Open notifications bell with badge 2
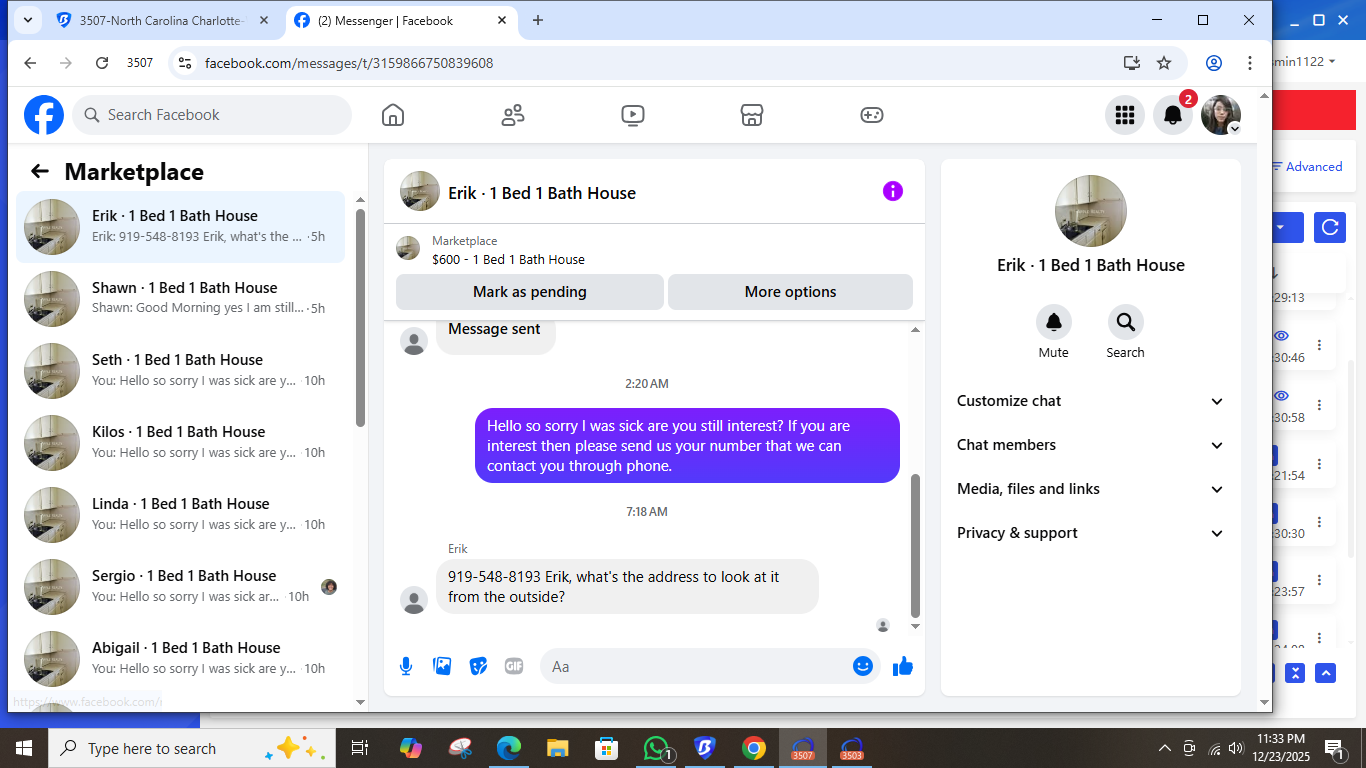The width and height of the screenshot is (1366, 768). click(x=1173, y=115)
